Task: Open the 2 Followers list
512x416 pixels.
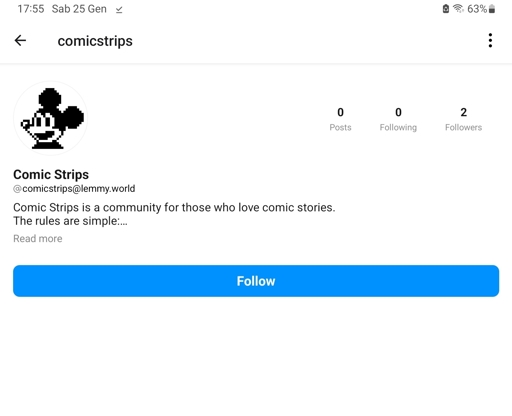Action: click(x=464, y=119)
